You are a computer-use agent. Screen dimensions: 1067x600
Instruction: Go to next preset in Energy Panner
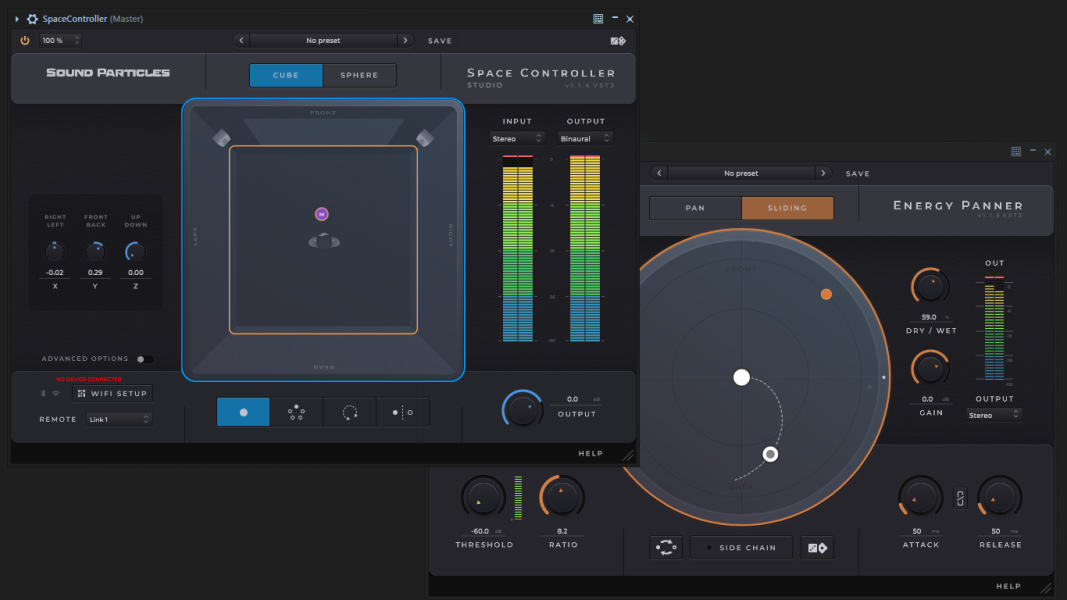click(x=823, y=173)
